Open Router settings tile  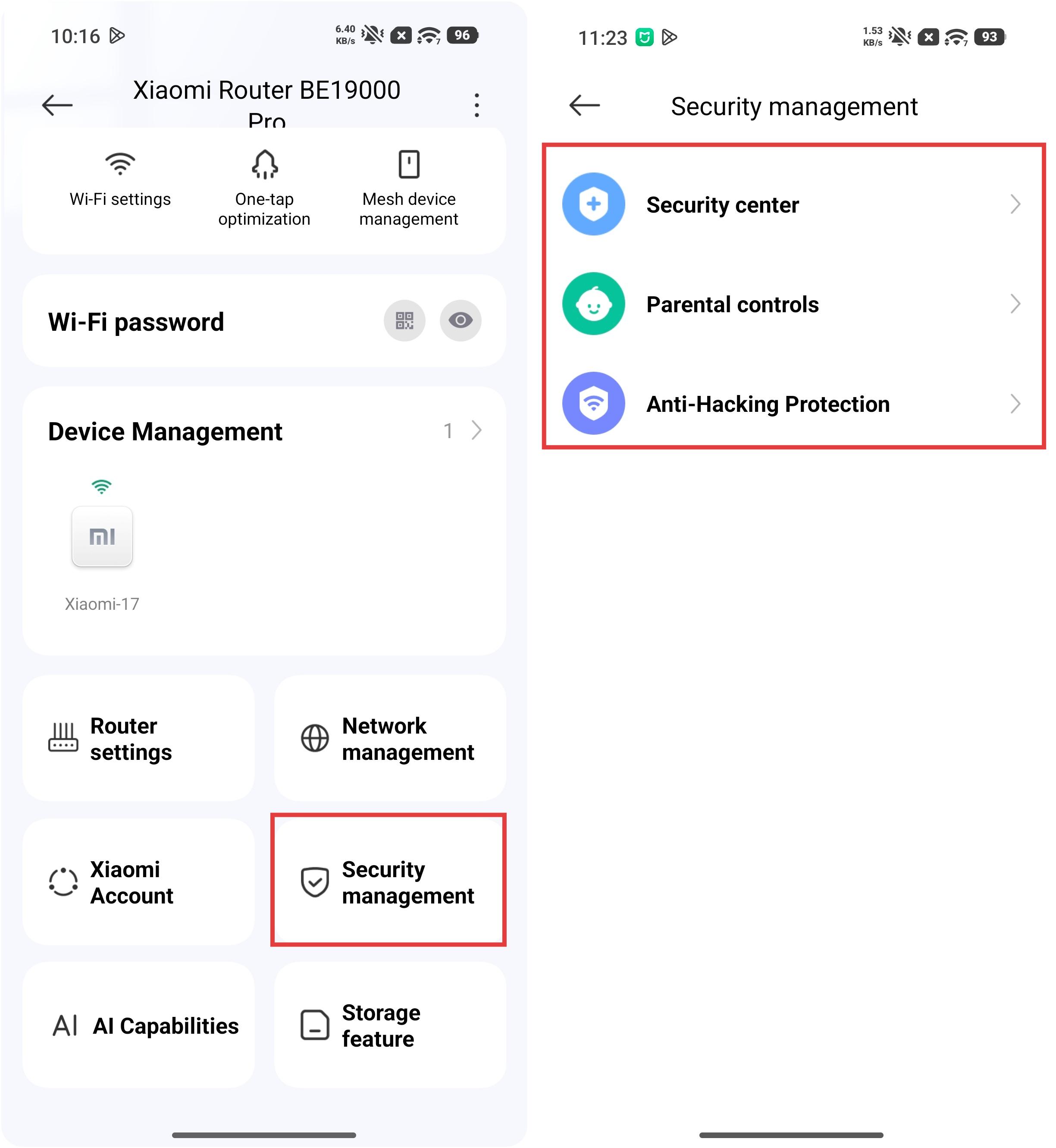point(139,738)
